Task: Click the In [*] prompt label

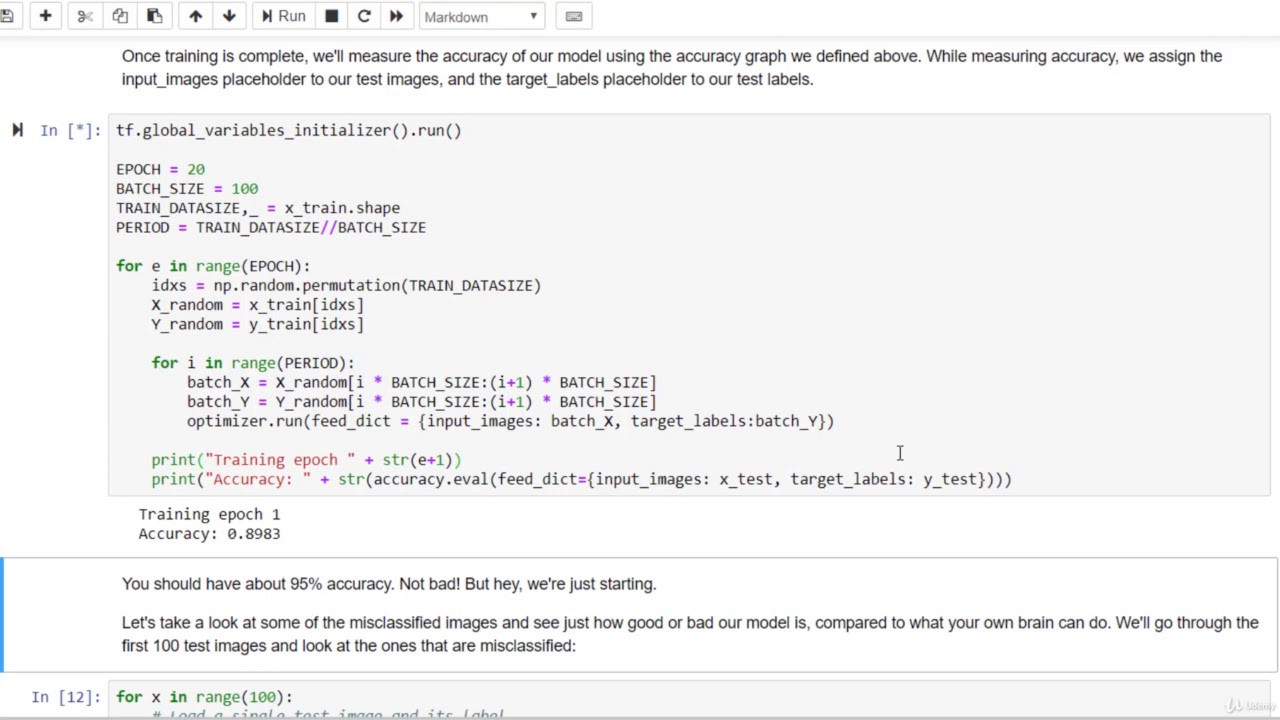Action: tap(70, 130)
